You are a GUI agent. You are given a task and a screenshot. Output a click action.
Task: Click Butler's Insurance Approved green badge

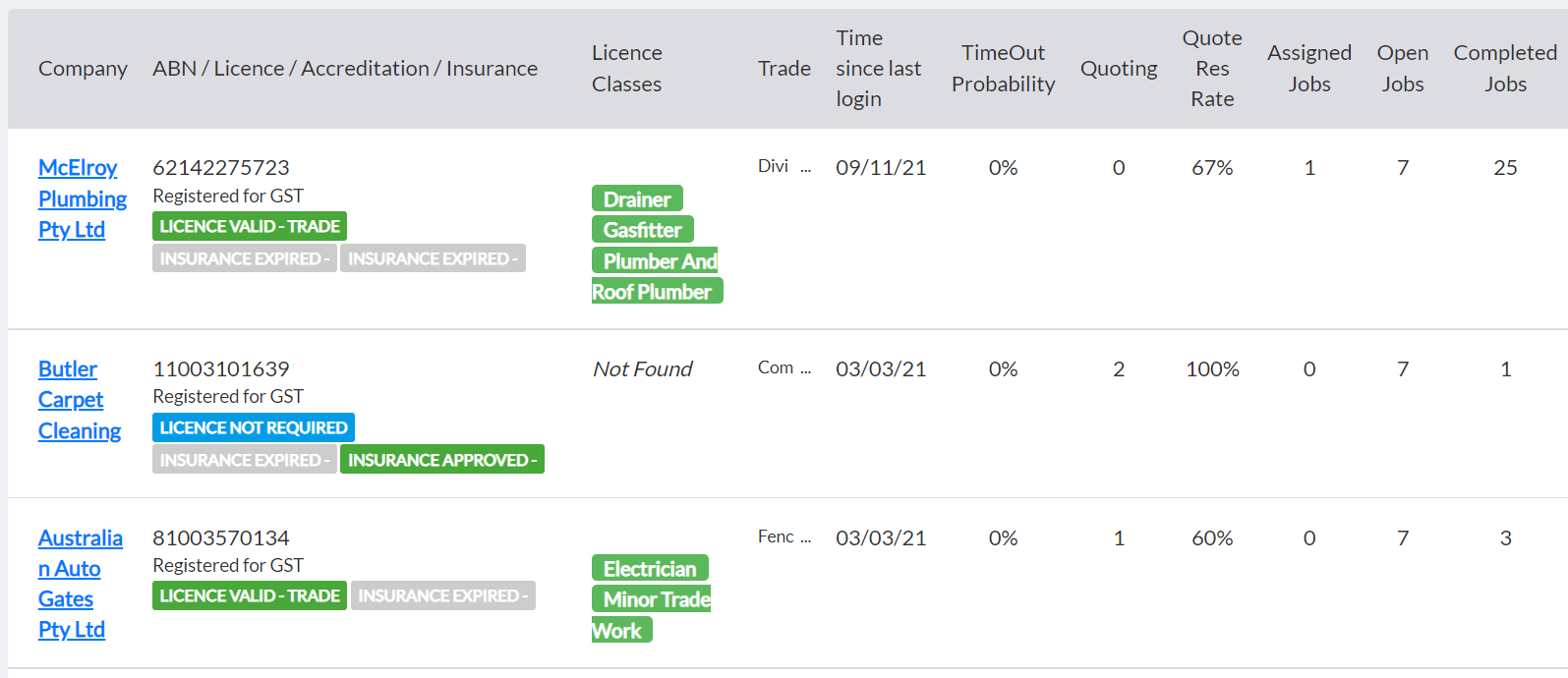[x=442, y=460]
